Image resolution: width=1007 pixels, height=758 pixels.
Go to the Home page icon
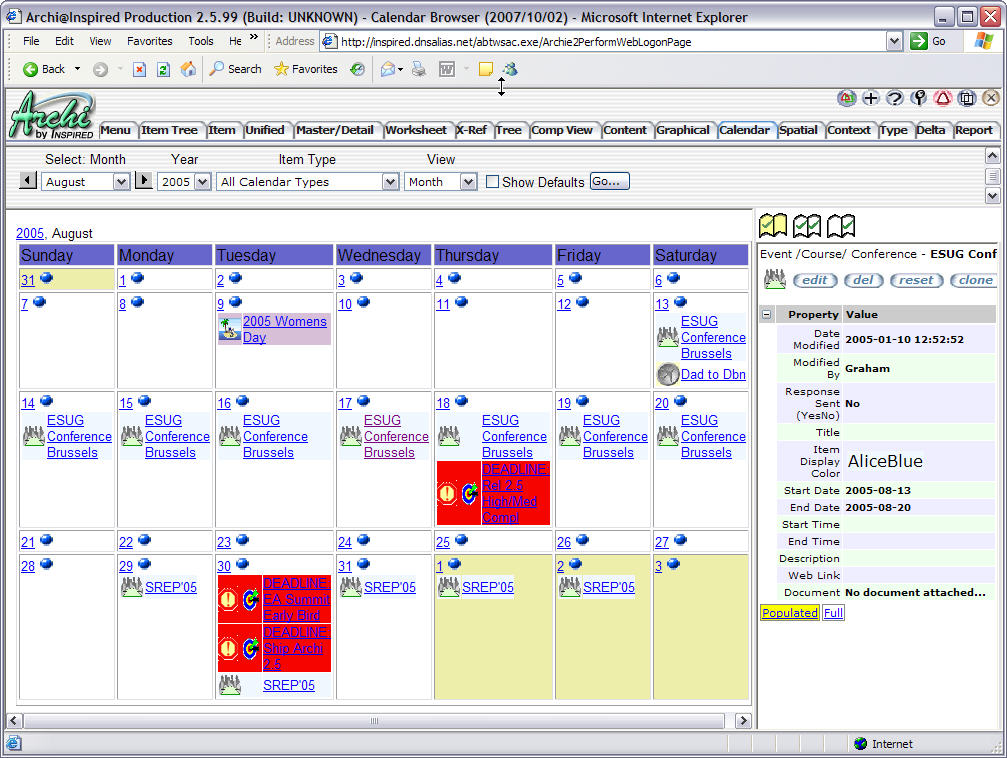188,69
